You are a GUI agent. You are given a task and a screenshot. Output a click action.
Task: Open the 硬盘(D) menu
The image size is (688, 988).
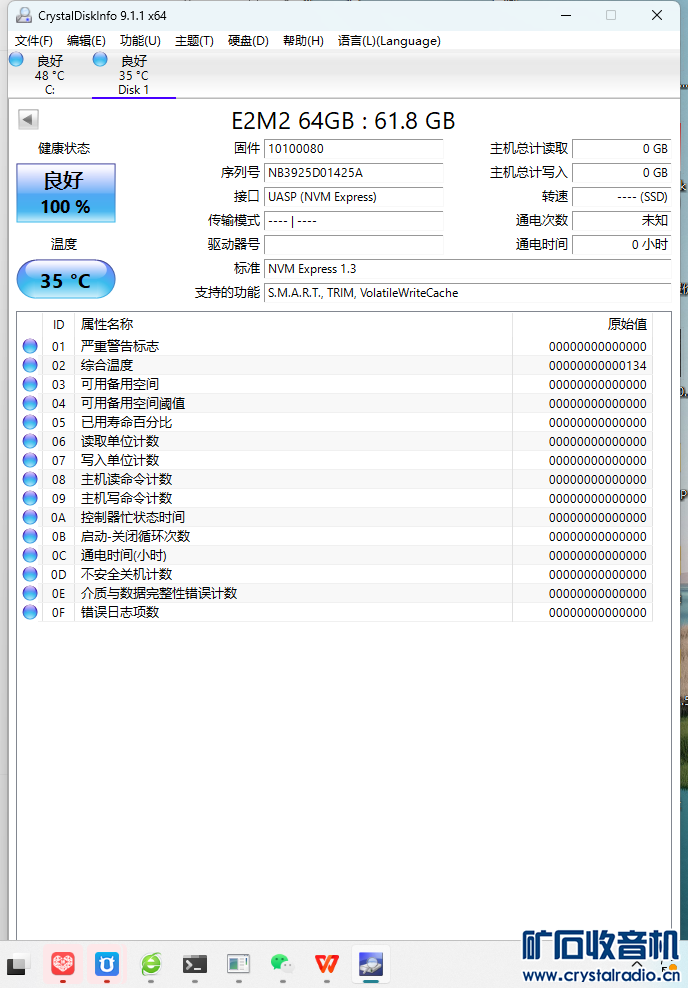point(248,41)
